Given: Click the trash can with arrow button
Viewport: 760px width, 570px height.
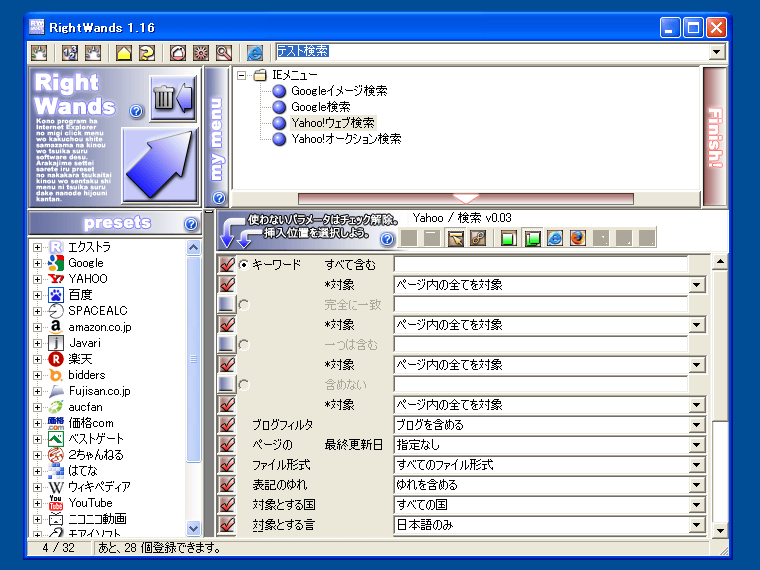Looking at the screenshot, I should [x=173, y=98].
